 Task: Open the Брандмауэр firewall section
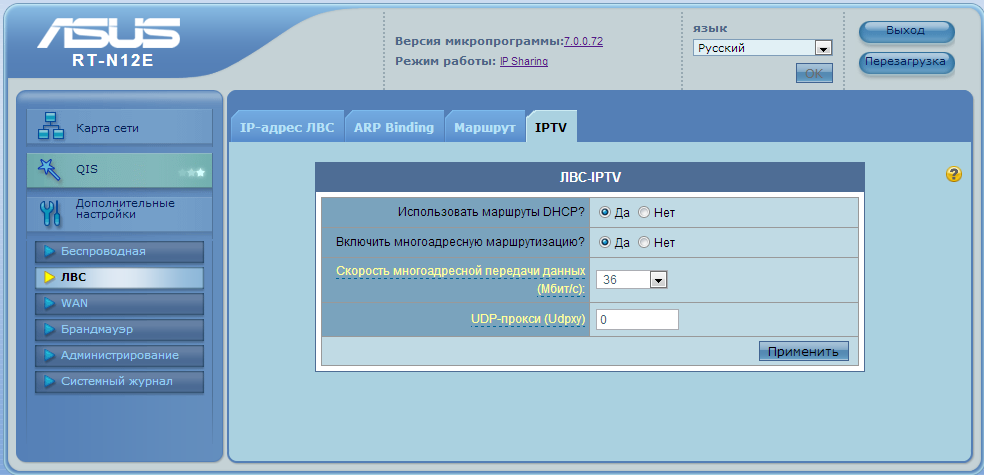coord(120,329)
